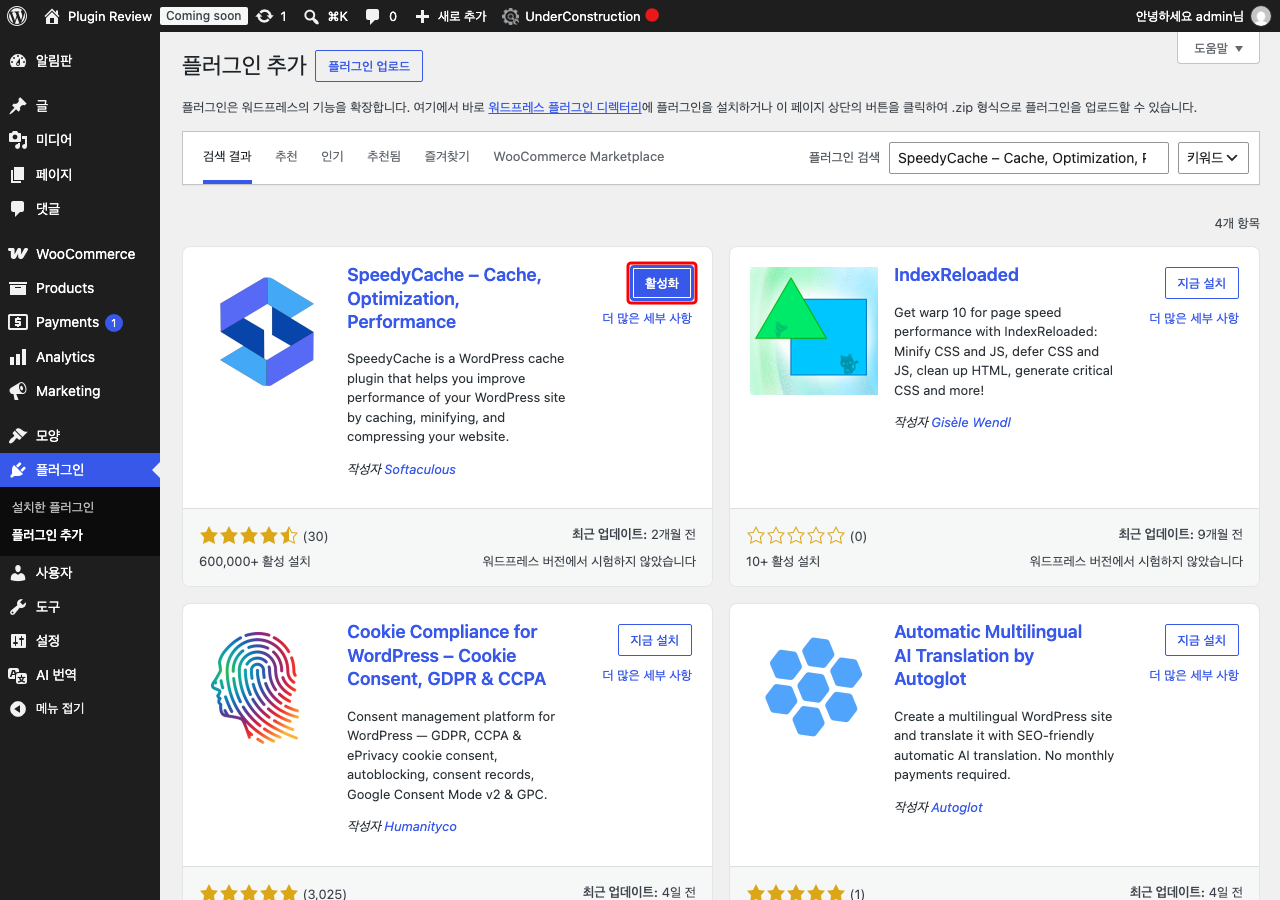Go to 설치한 플러그인 submenu item
1280x900 pixels.
(x=52, y=507)
